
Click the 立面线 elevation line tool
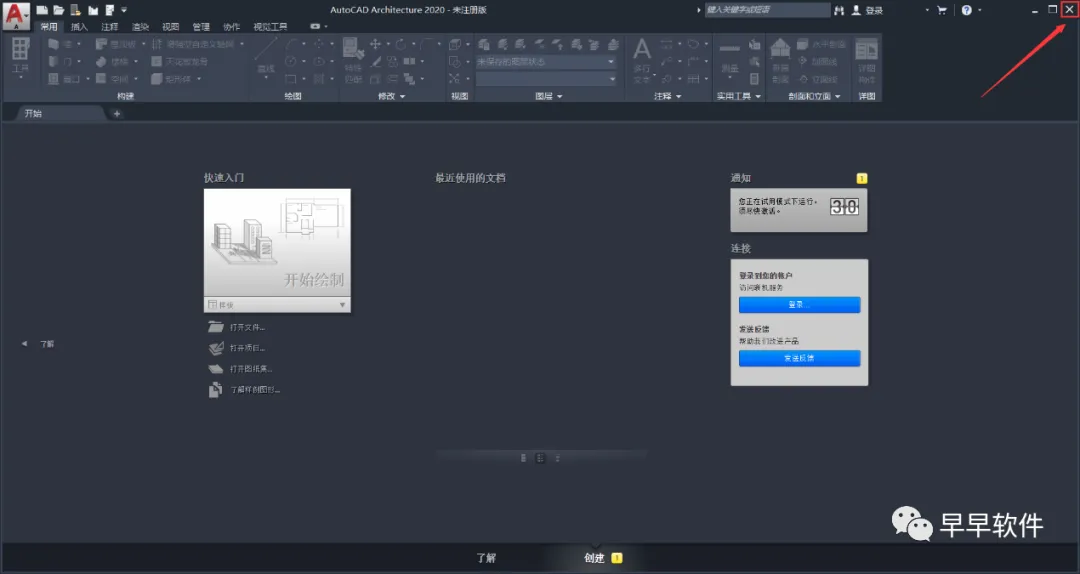pos(818,79)
